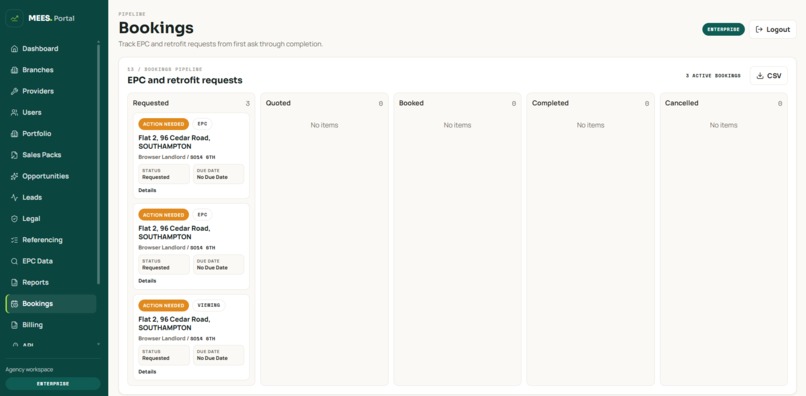Click the VIEWING card's address title

(174, 323)
